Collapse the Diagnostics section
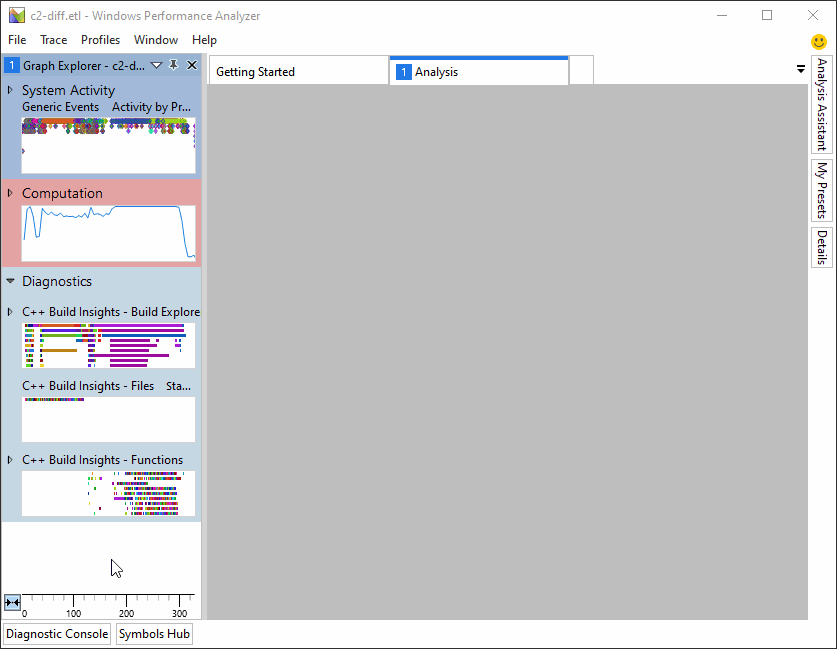The width and height of the screenshot is (837, 649). (9, 281)
